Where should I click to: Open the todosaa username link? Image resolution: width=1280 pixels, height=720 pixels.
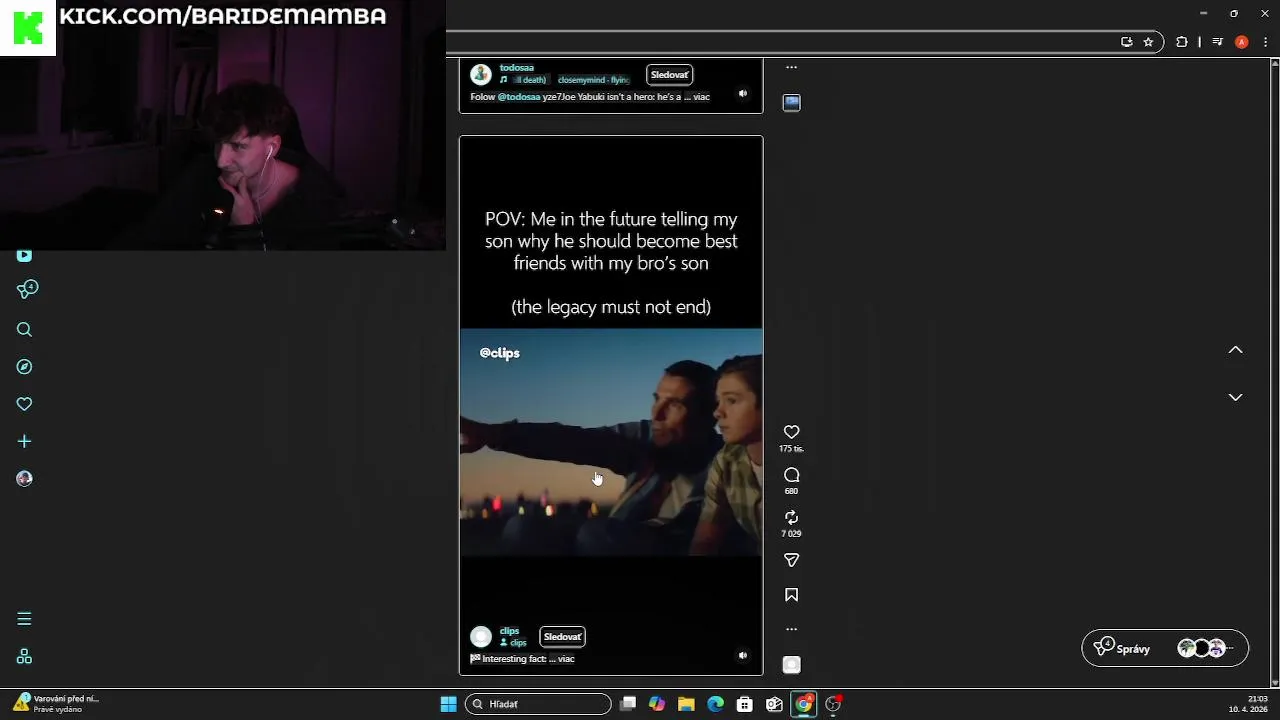click(x=517, y=68)
